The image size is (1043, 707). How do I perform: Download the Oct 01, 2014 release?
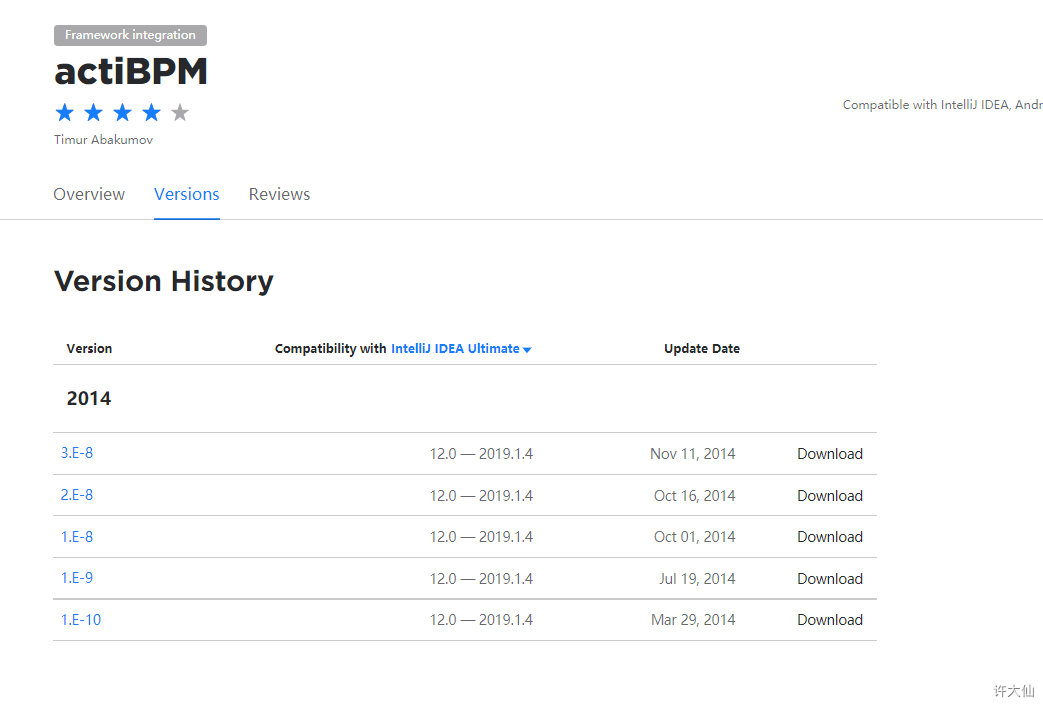coord(830,537)
